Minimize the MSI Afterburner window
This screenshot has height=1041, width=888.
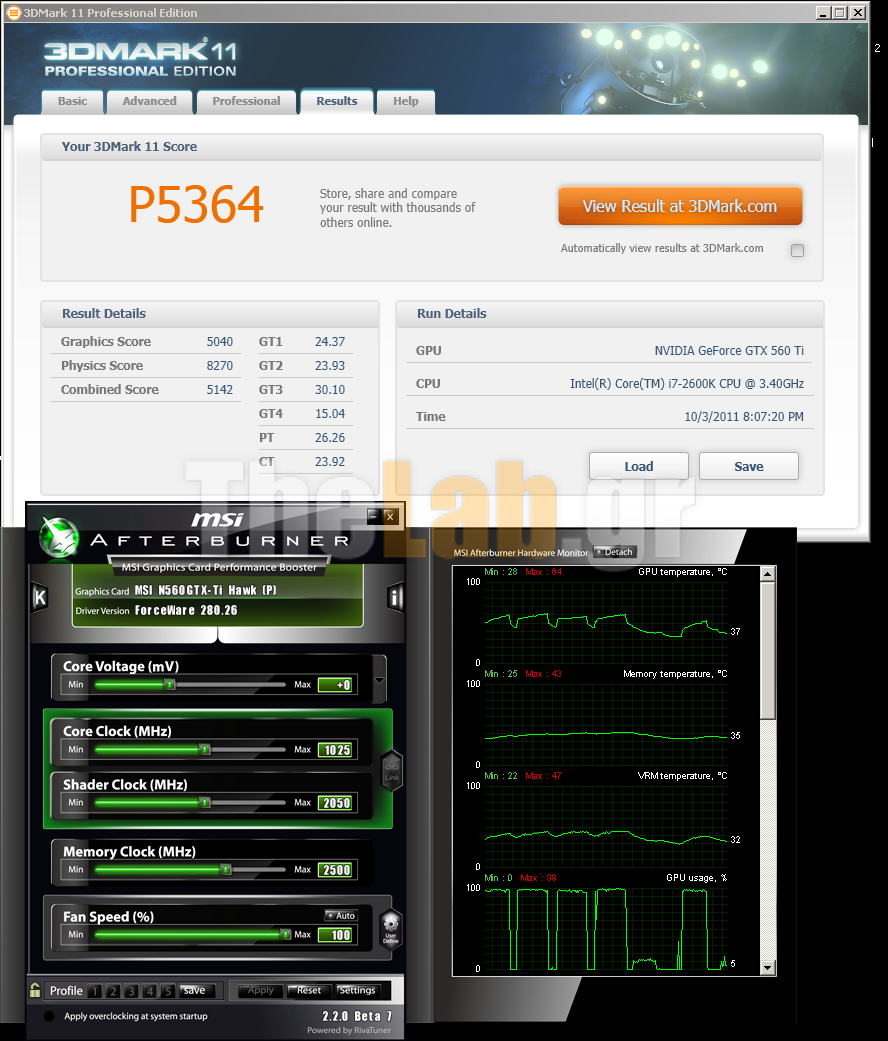click(374, 516)
